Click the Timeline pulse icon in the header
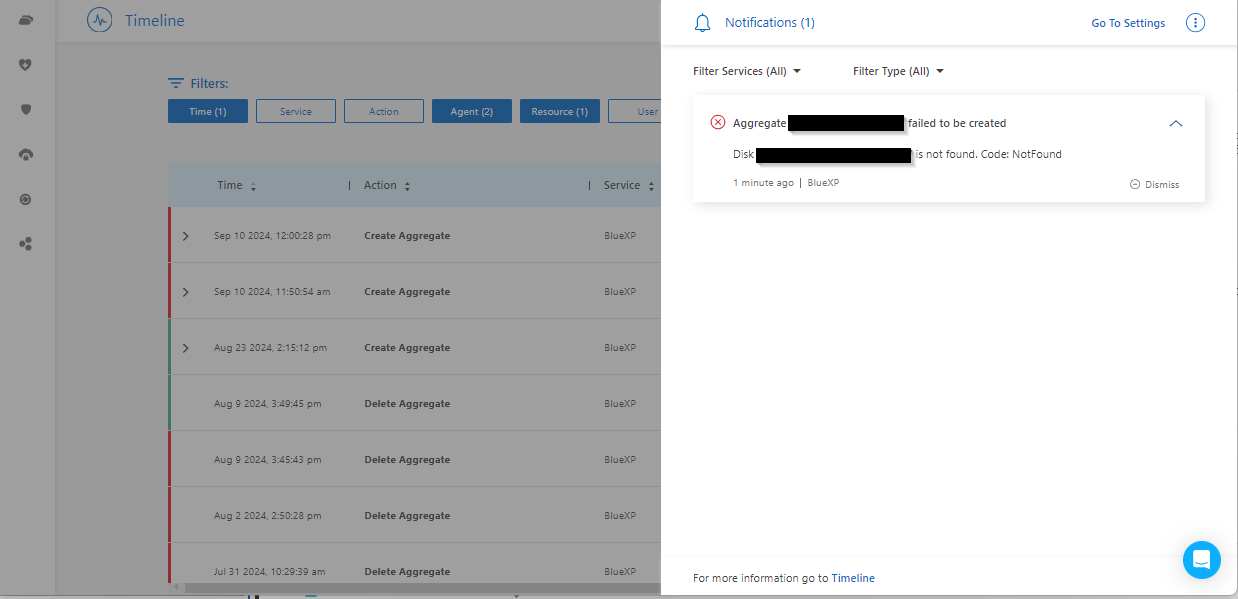This screenshot has height=599, width=1238. tap(99, 20)
